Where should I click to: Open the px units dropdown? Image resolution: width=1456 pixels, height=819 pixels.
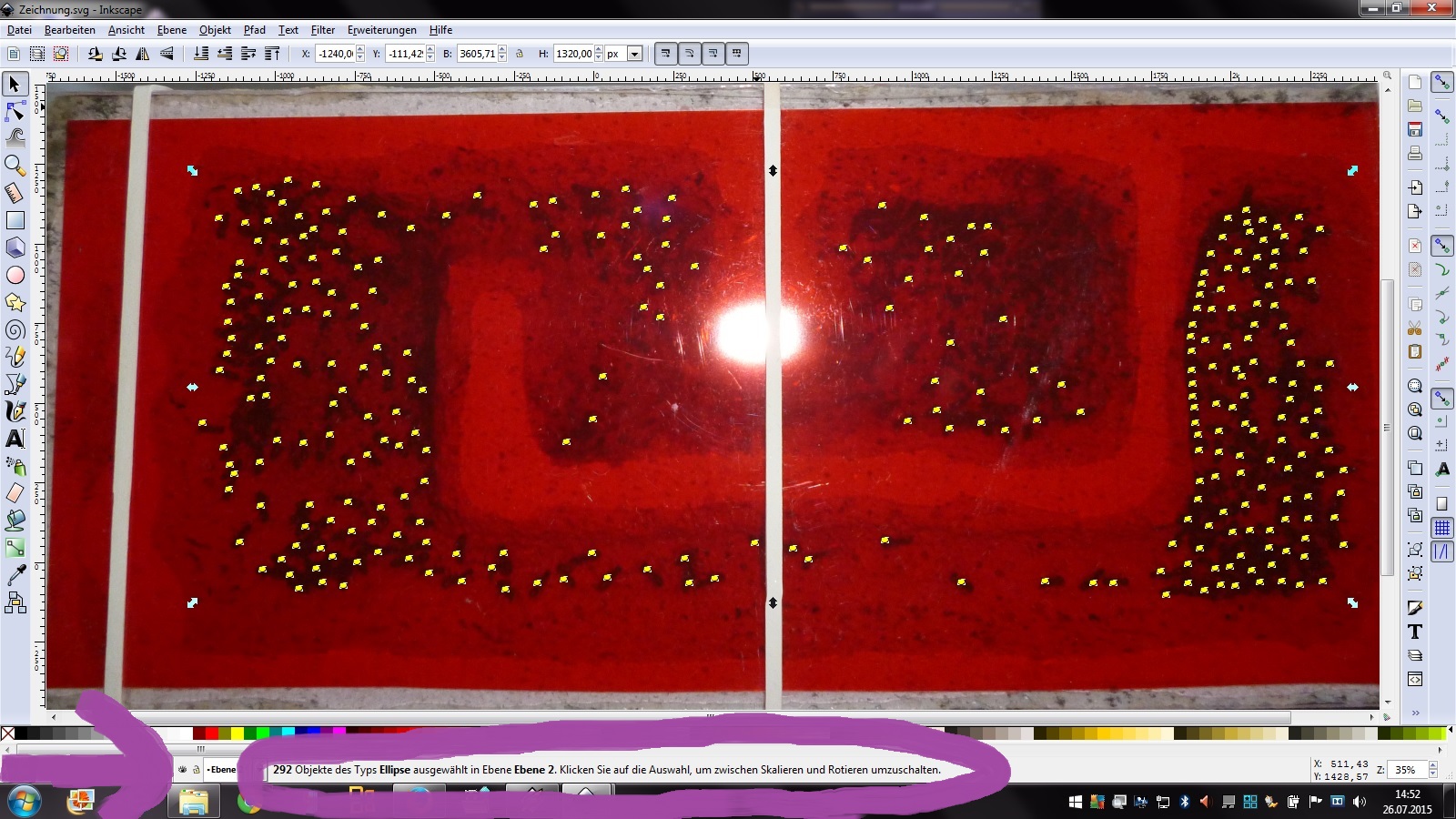tap(635, 54)
